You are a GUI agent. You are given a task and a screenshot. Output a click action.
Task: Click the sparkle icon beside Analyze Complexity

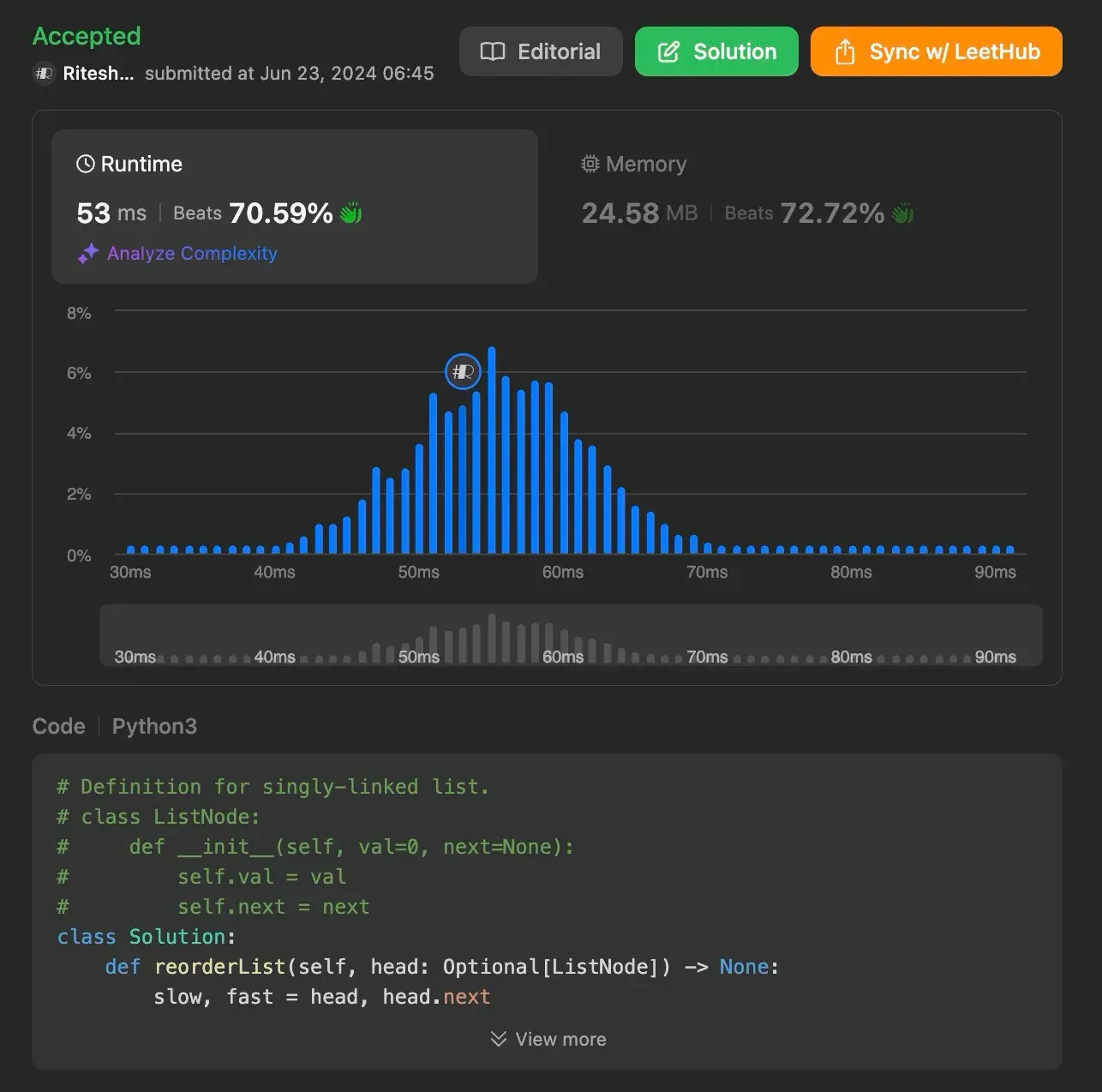click(x=88, y=254)
